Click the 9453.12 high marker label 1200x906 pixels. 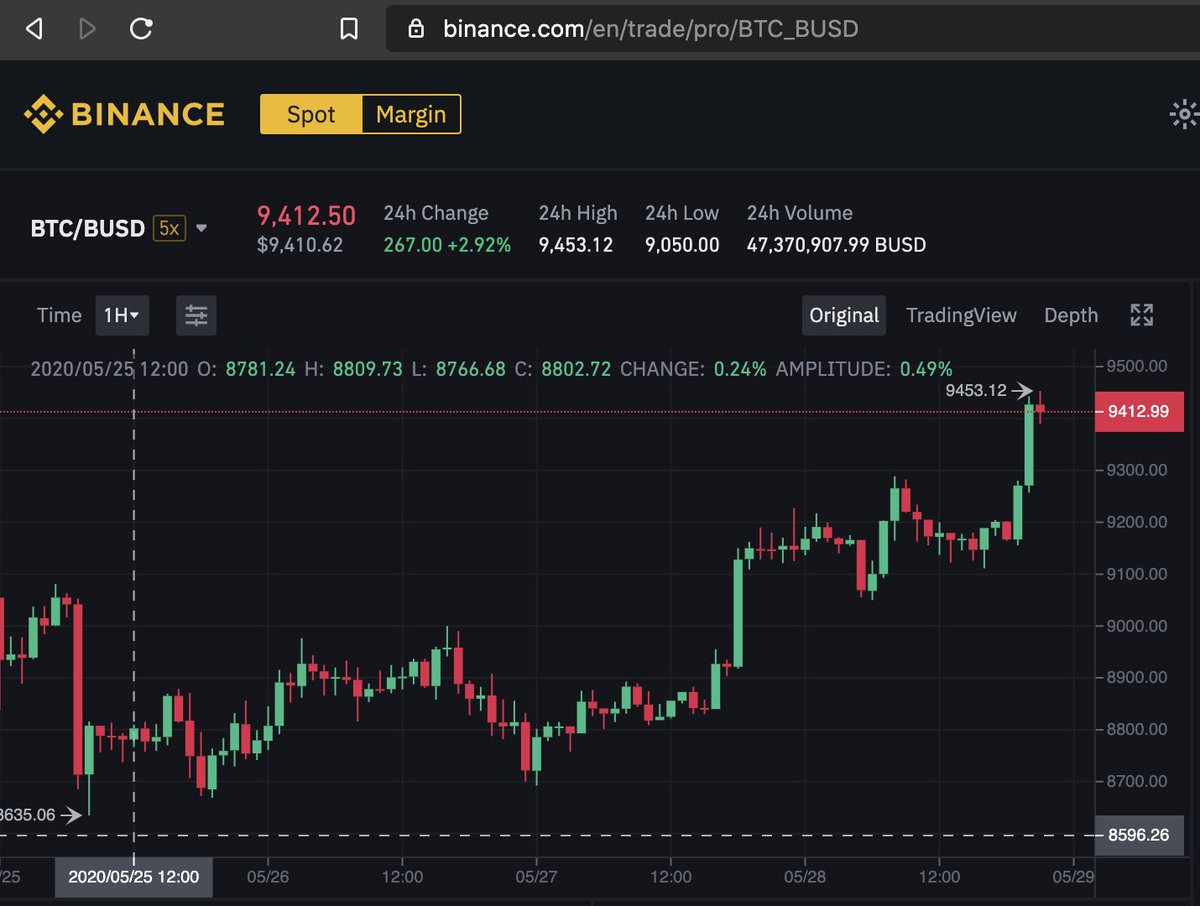(975, 391)
